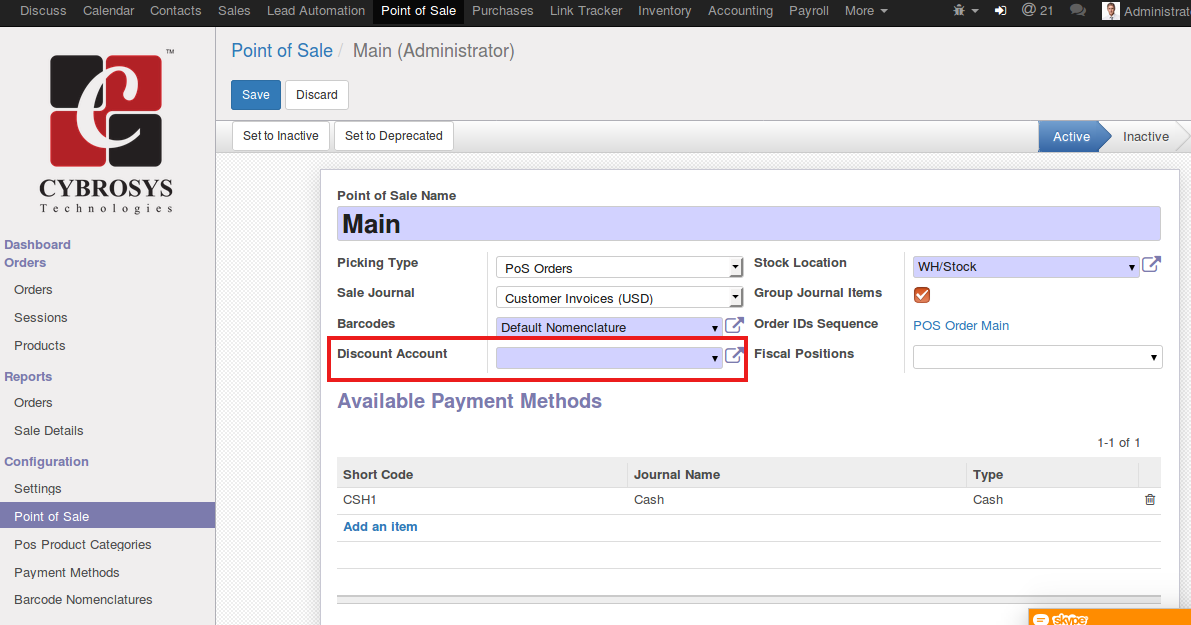
Task: Open the Sale Journal dropdown
Action: tap(735, 298)
